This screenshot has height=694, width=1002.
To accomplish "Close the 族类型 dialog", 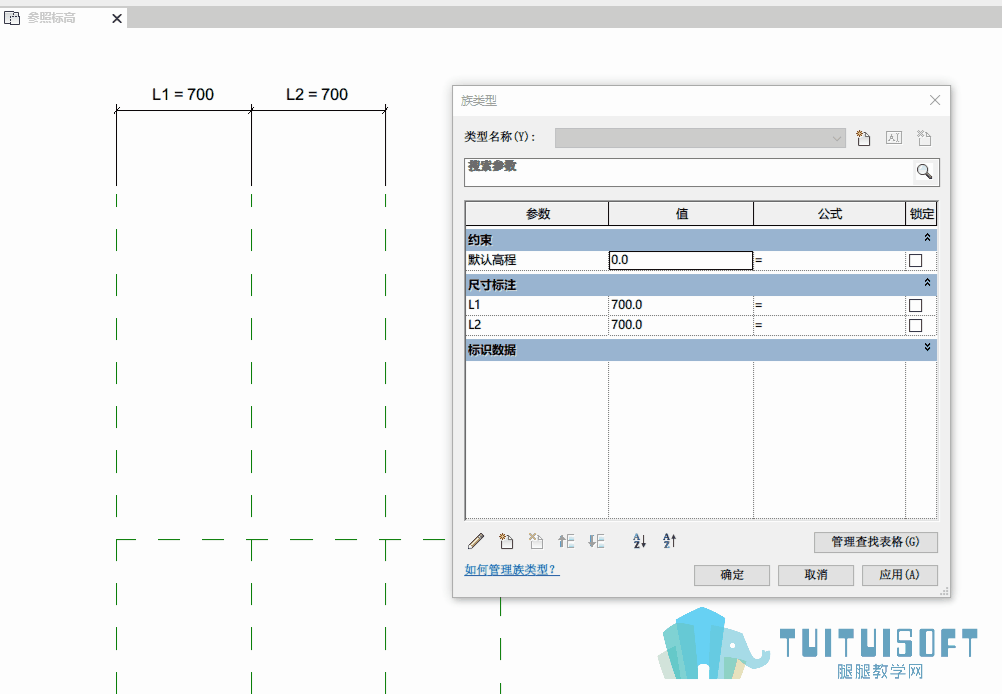I will click(935, 100).
